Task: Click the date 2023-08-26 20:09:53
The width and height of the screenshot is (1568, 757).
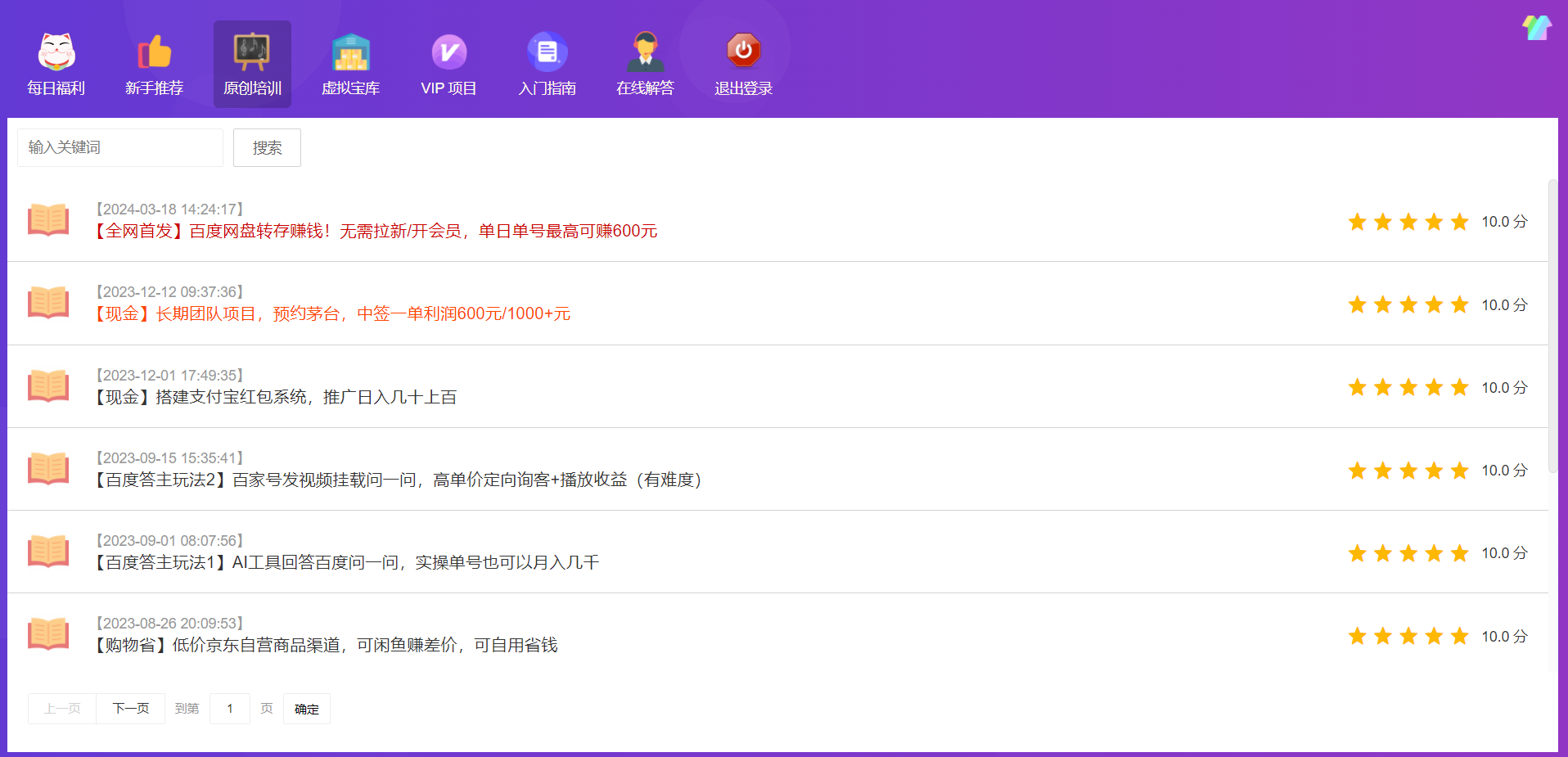Action: coord(170,624)
